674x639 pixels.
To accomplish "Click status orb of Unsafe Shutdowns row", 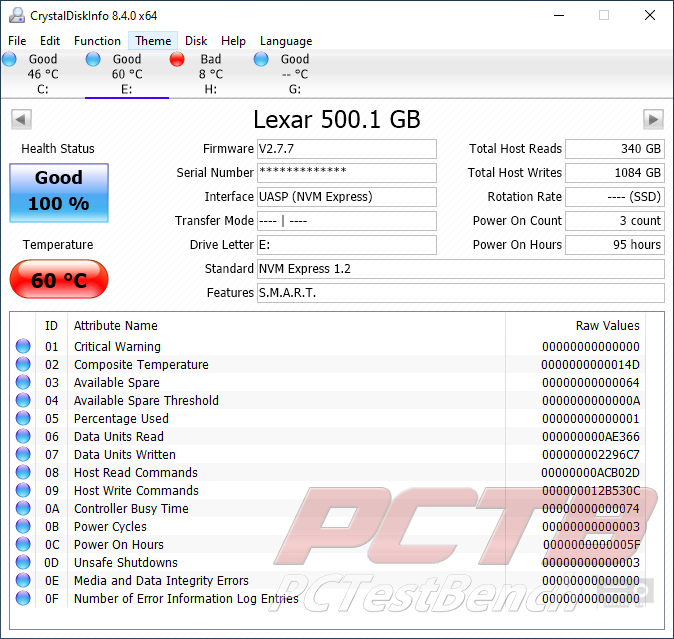I will click(x=23, y=563).
